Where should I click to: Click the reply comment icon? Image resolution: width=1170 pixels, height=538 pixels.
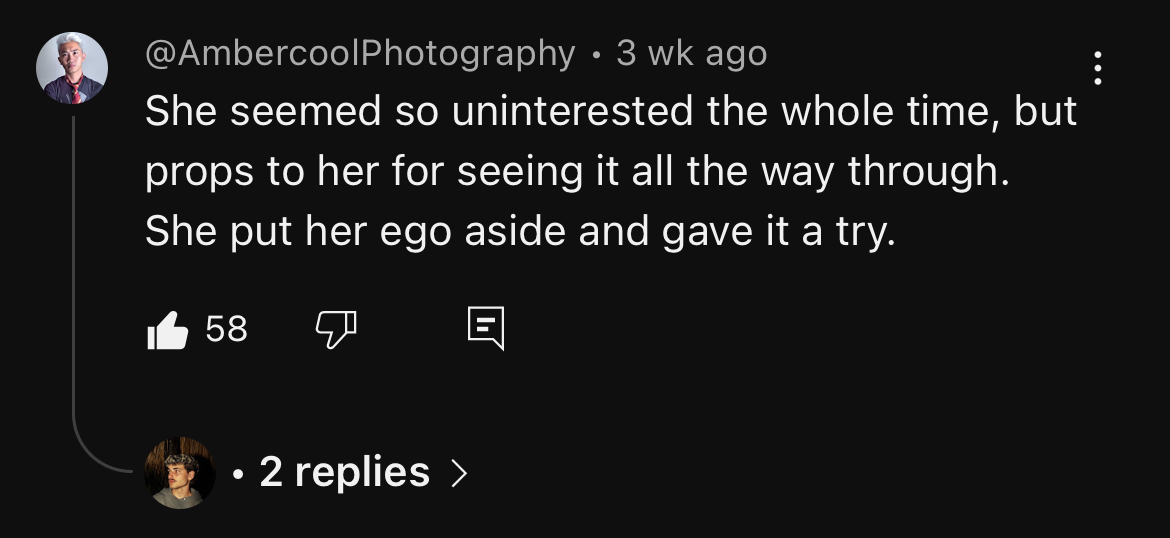coord(486,329)
